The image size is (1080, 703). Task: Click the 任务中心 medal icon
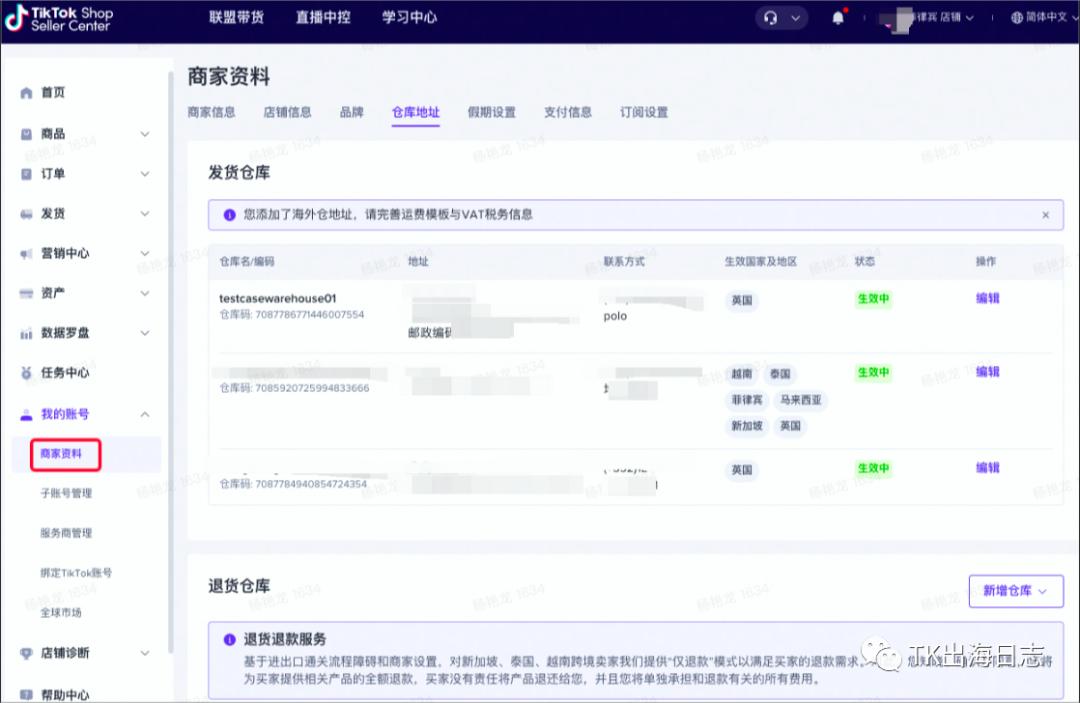pos(27,374)
